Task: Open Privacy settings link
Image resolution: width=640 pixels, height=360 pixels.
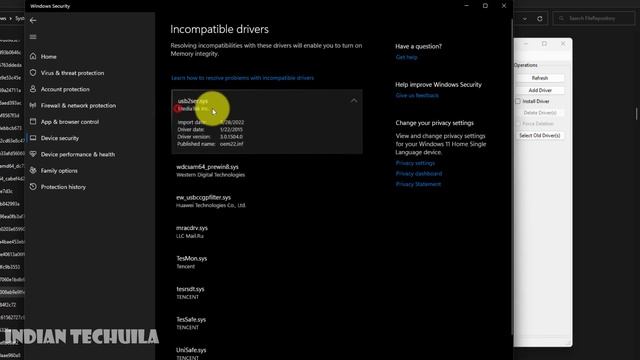Action: coord(415,163)
